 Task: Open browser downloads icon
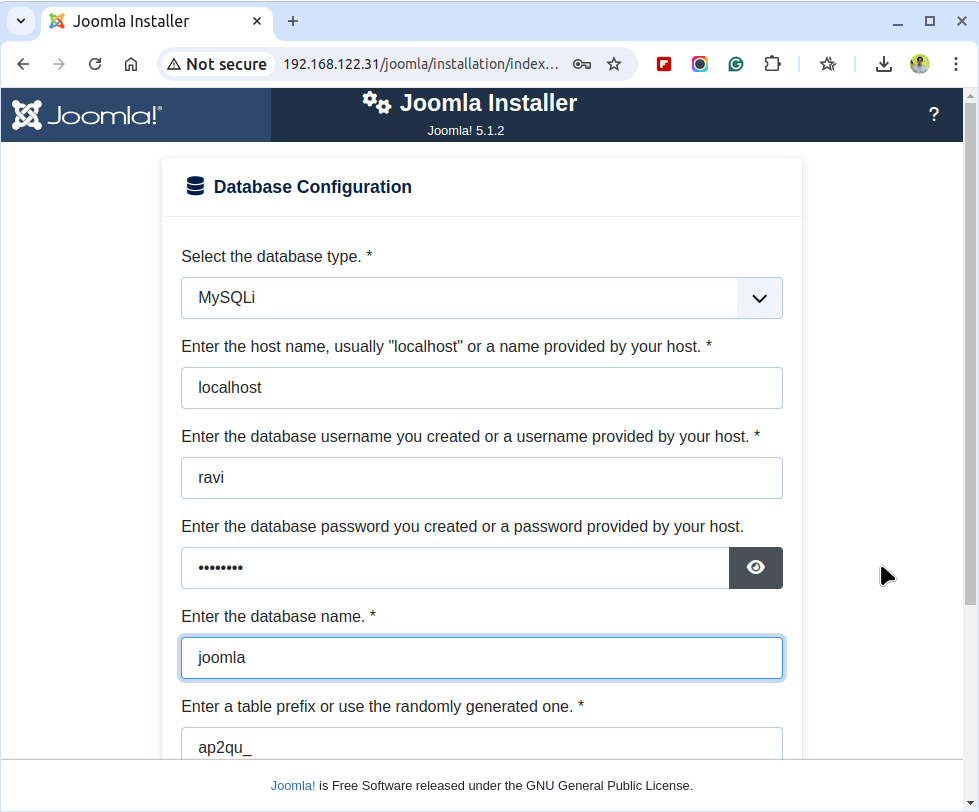click(883, 64)
